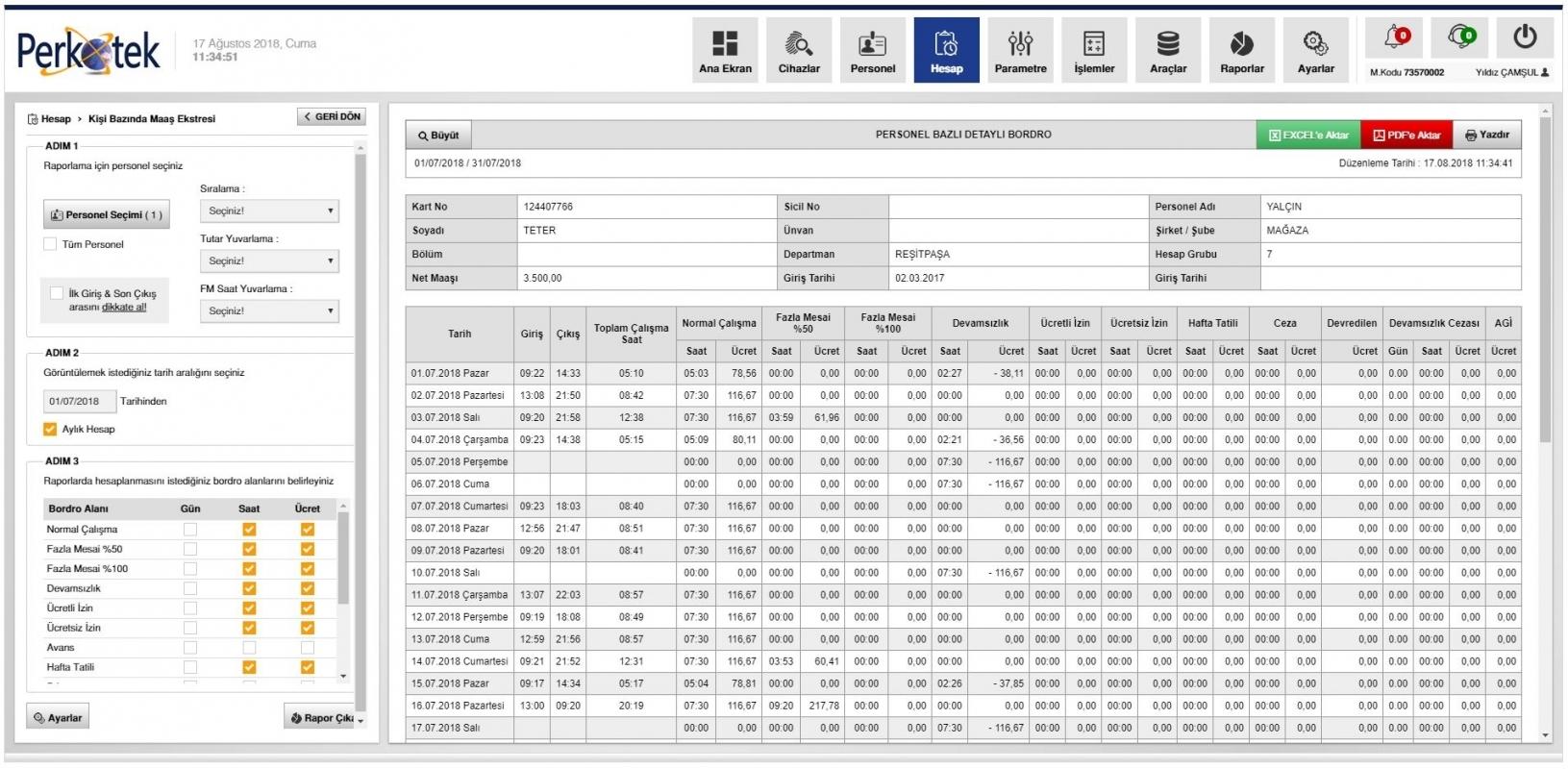
Task: Select the Hesap calculation icon
Action: tap(947, 50)
